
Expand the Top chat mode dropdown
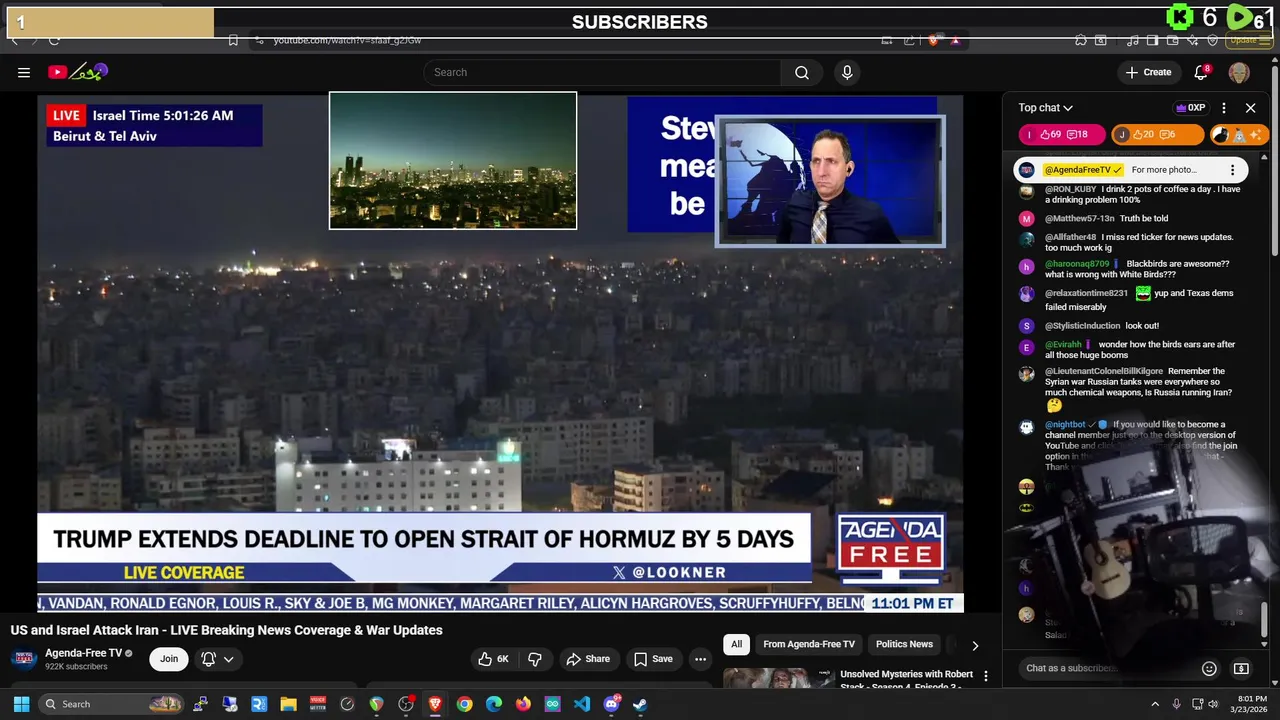coord(1045,108)
